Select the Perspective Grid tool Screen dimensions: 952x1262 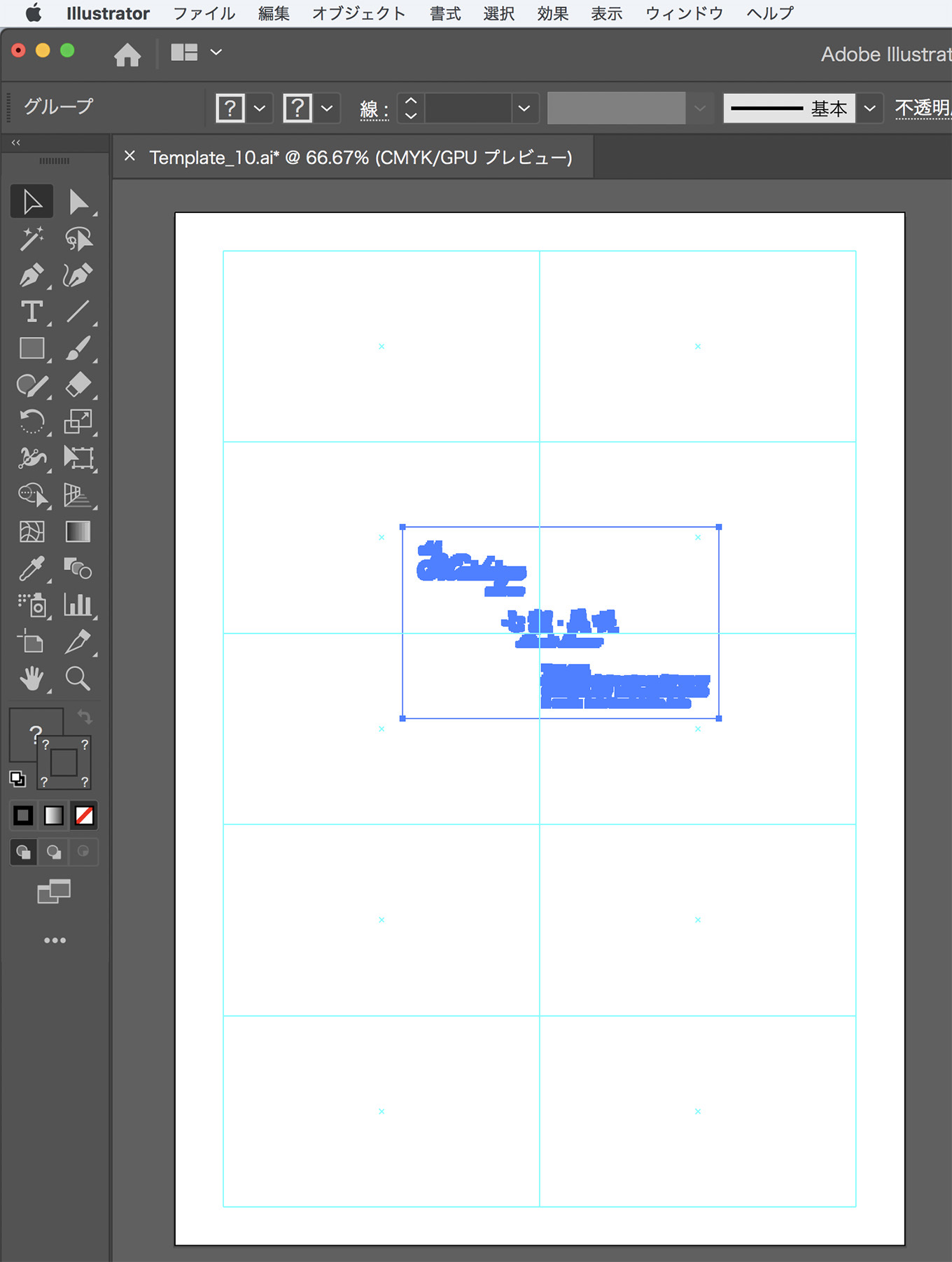(78, 495)
